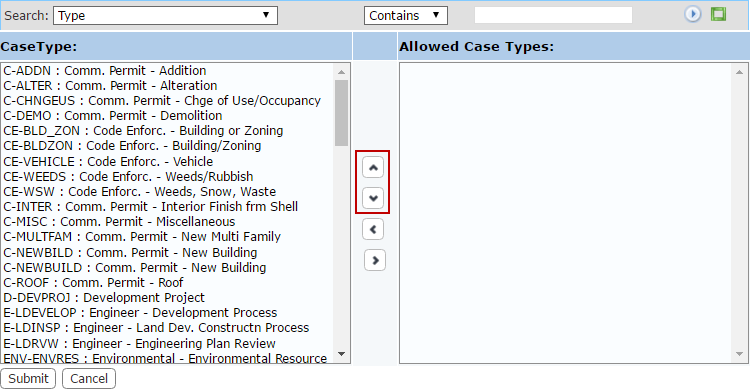The height and width of the screenshot is (389, 750).
Task: Click Allowed Case Types scrollbar down arrow
Action: tap(739, 354)
